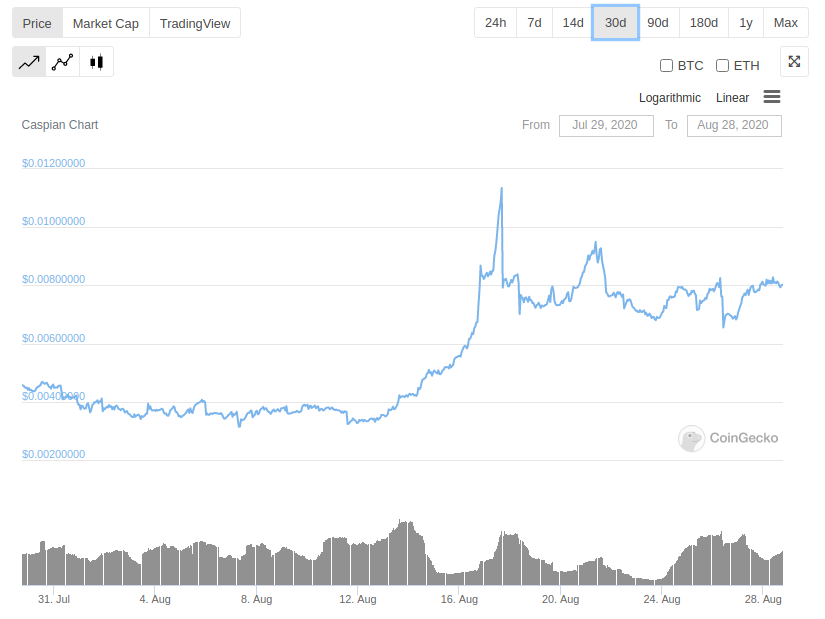Select the candlestick chart icon
The height and width of the screenshot is (619, 825).
click(96, 62)
